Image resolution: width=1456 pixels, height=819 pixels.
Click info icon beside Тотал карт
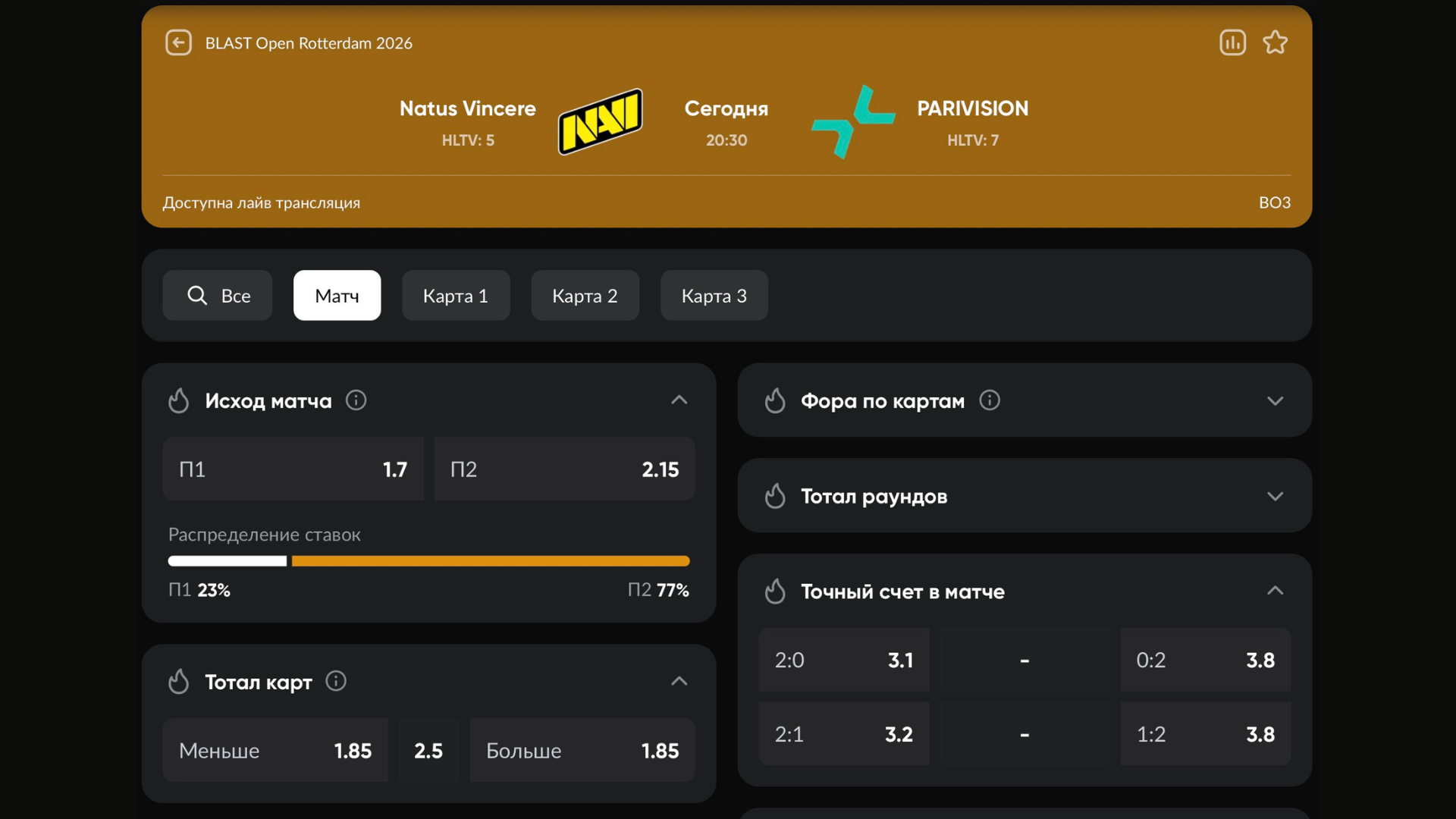coord(335,681)
